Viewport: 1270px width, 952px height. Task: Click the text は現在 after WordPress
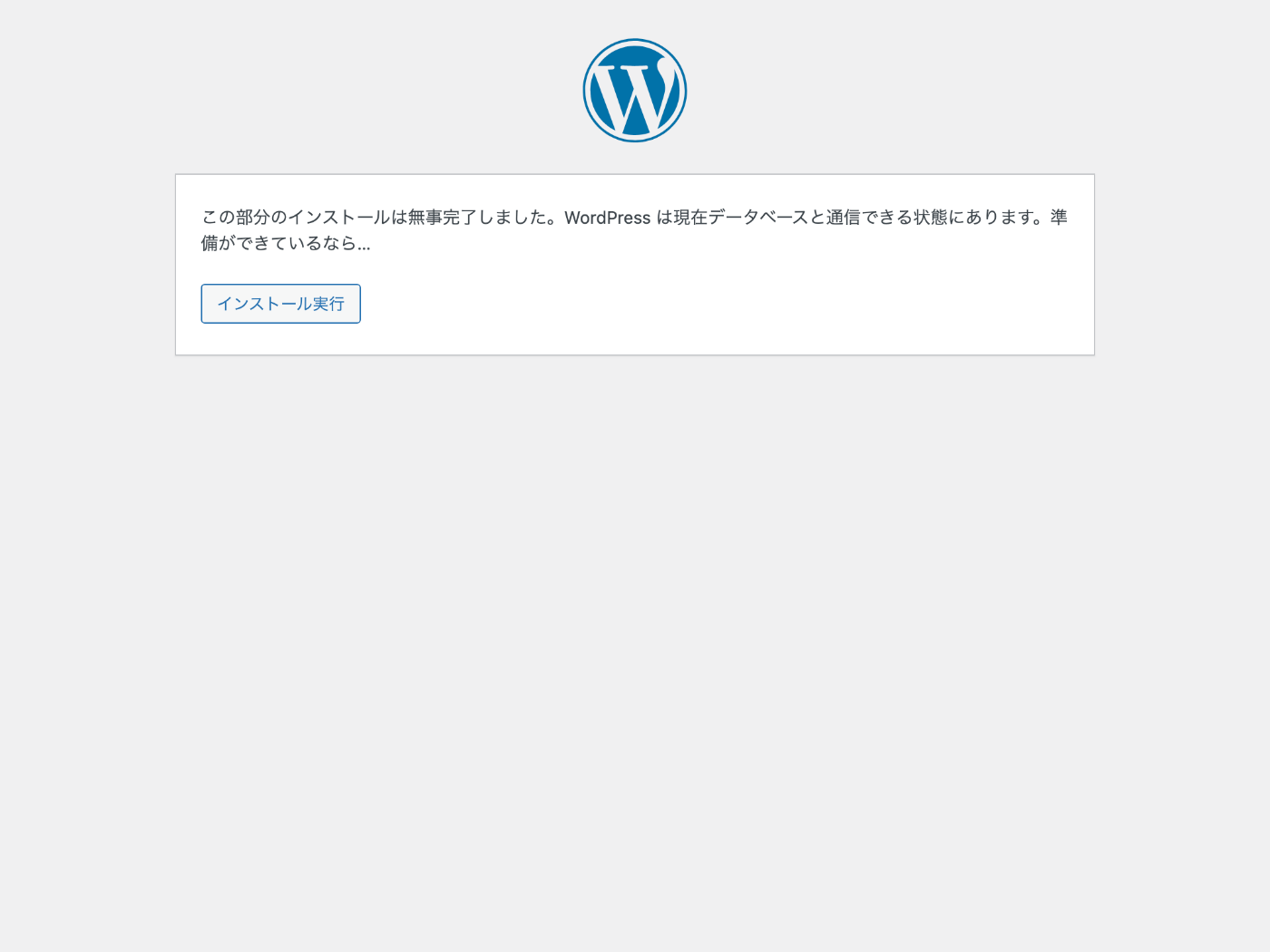click(x=681, y=218)
